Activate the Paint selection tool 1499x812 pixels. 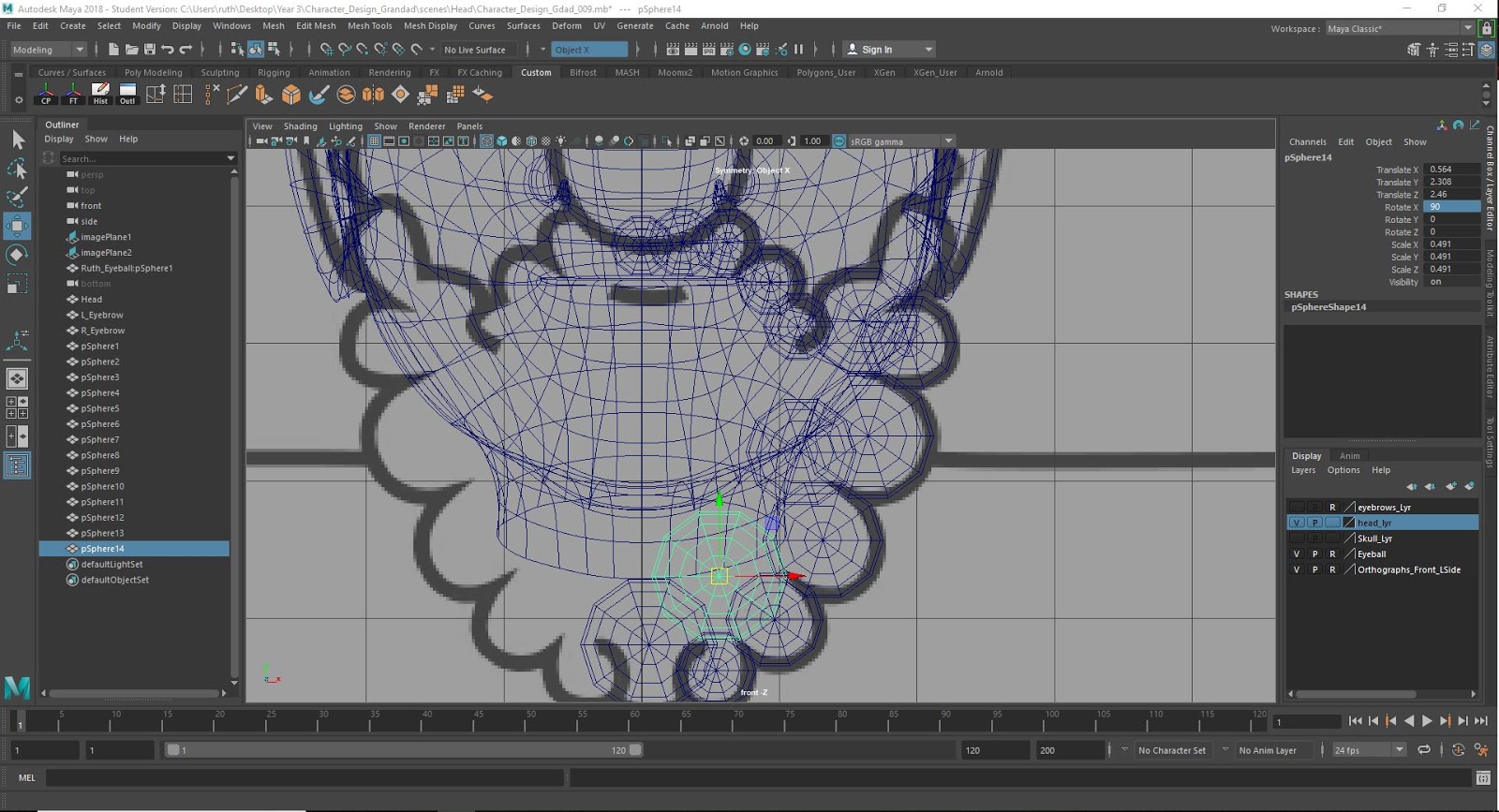click(x=17, y=197)
